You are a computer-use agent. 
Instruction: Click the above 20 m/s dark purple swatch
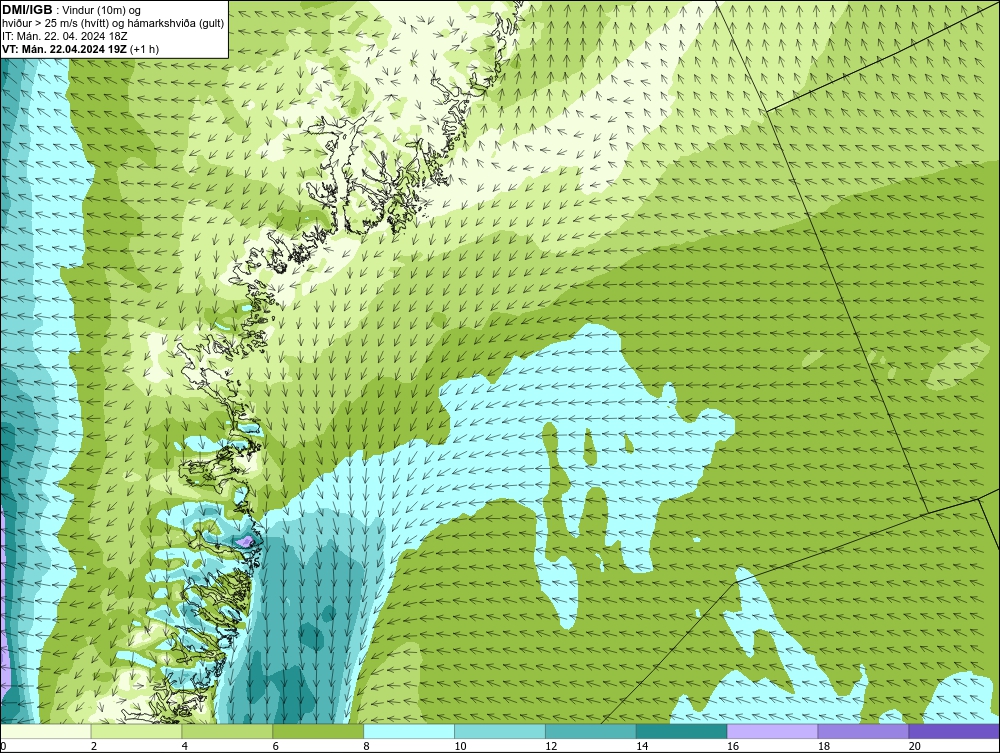954,731
